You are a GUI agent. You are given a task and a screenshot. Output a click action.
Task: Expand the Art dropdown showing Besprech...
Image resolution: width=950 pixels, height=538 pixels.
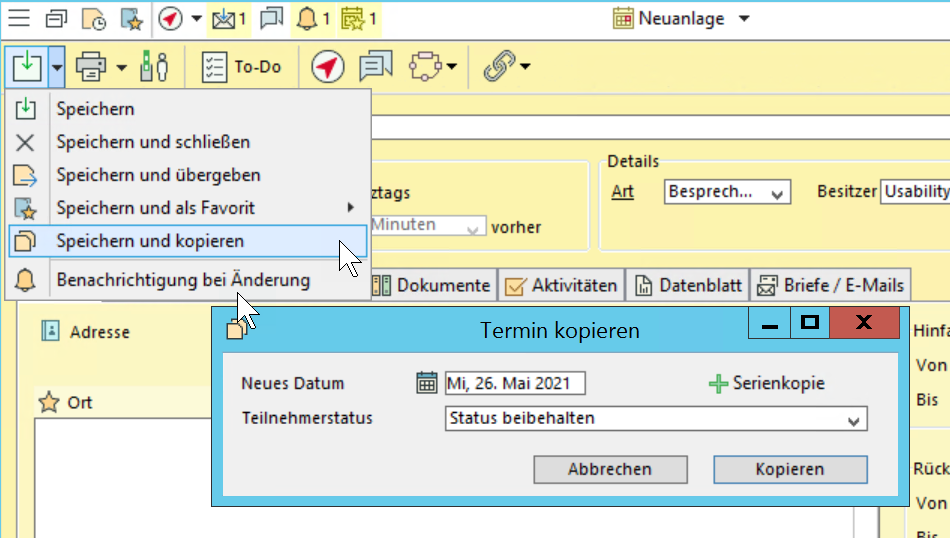click(778, 192)
